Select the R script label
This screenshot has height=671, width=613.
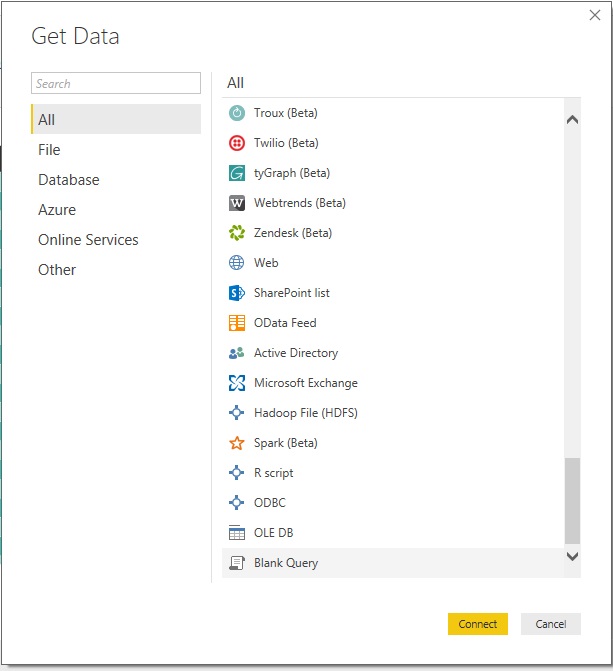click(x=274, y=473)
